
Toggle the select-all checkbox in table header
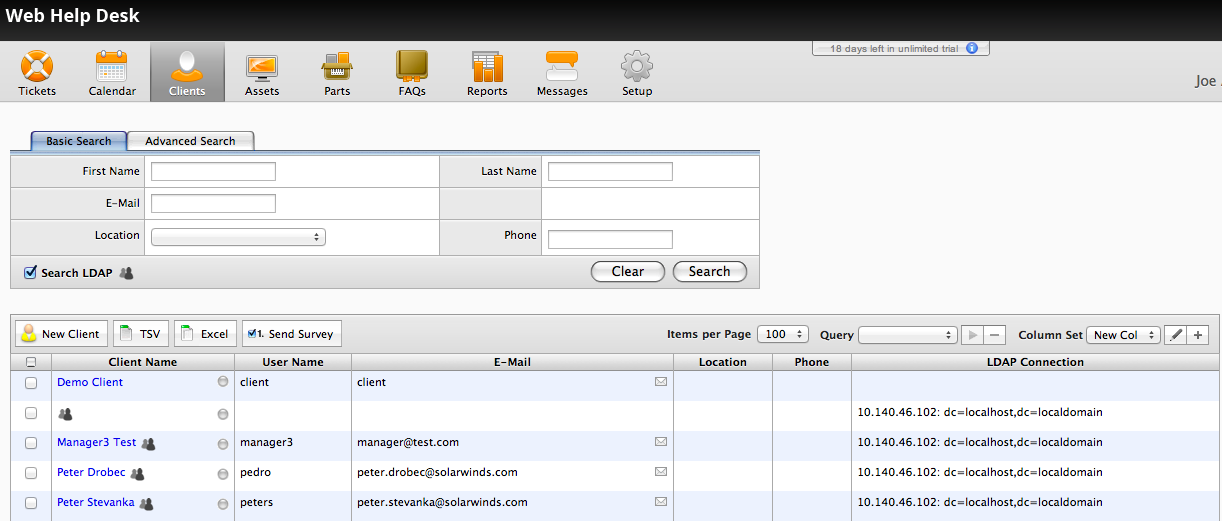coord(31,362)
